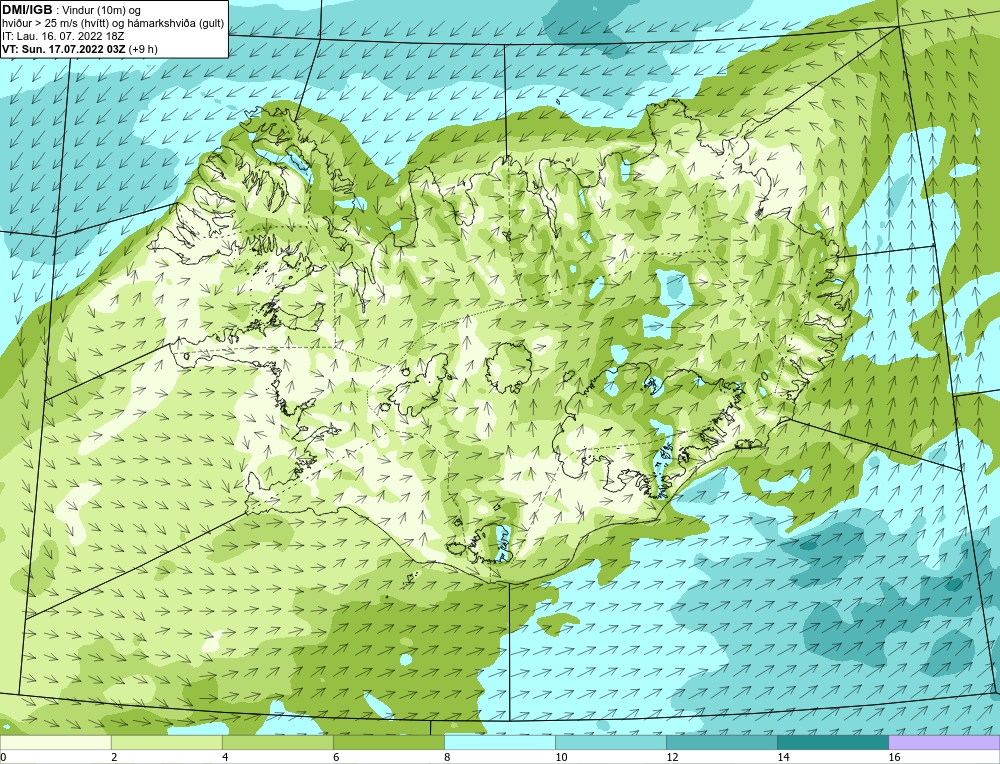Click the 14–16 m/s deep teal swatch
The height and width of the screenshot is (764, 1000).
(832, 742)
